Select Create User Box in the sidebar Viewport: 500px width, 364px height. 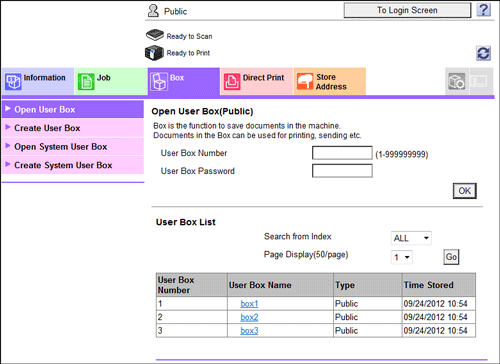[x=73, y=128]
